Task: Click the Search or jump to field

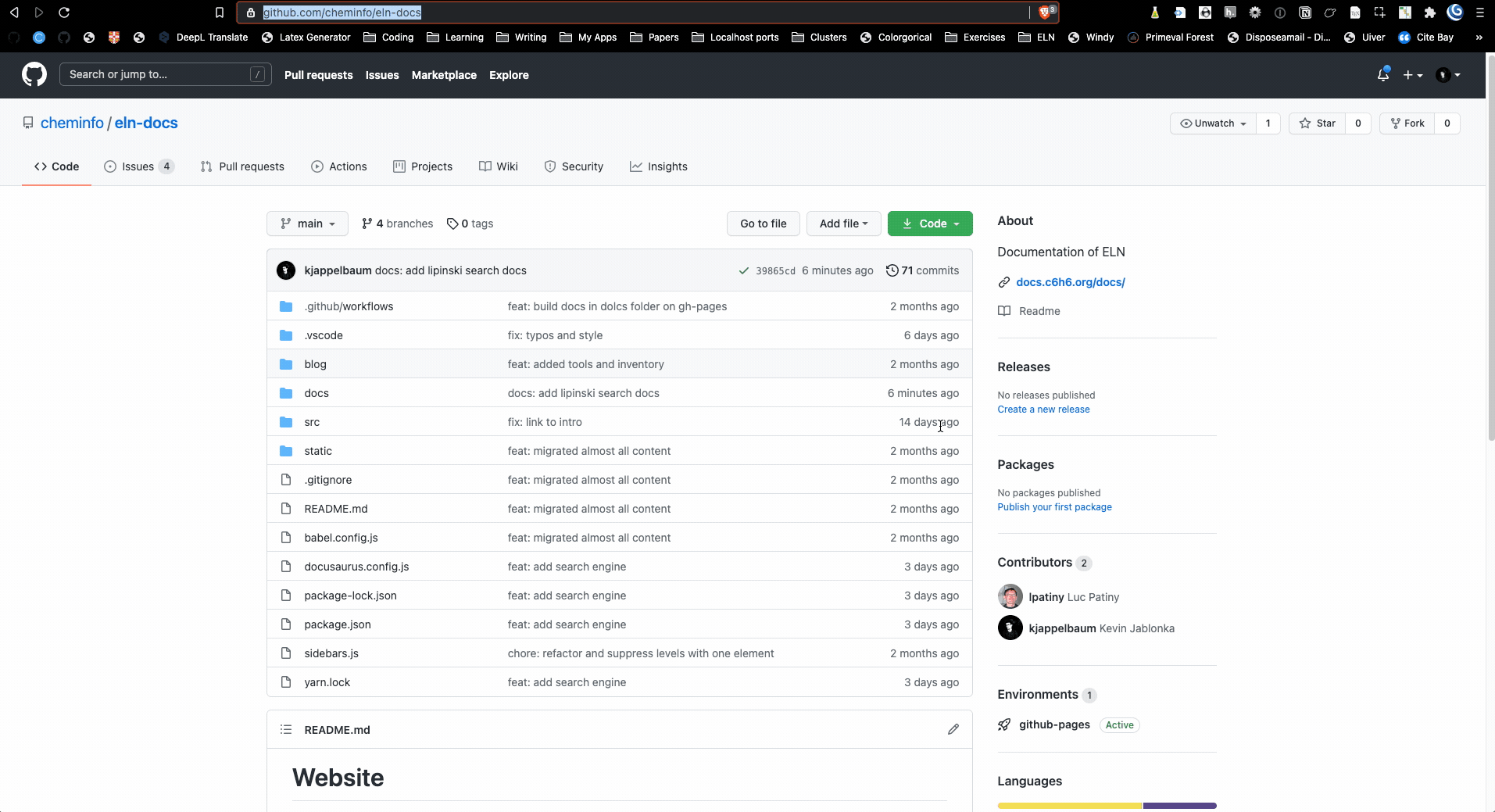Action: tap(166, 74)
